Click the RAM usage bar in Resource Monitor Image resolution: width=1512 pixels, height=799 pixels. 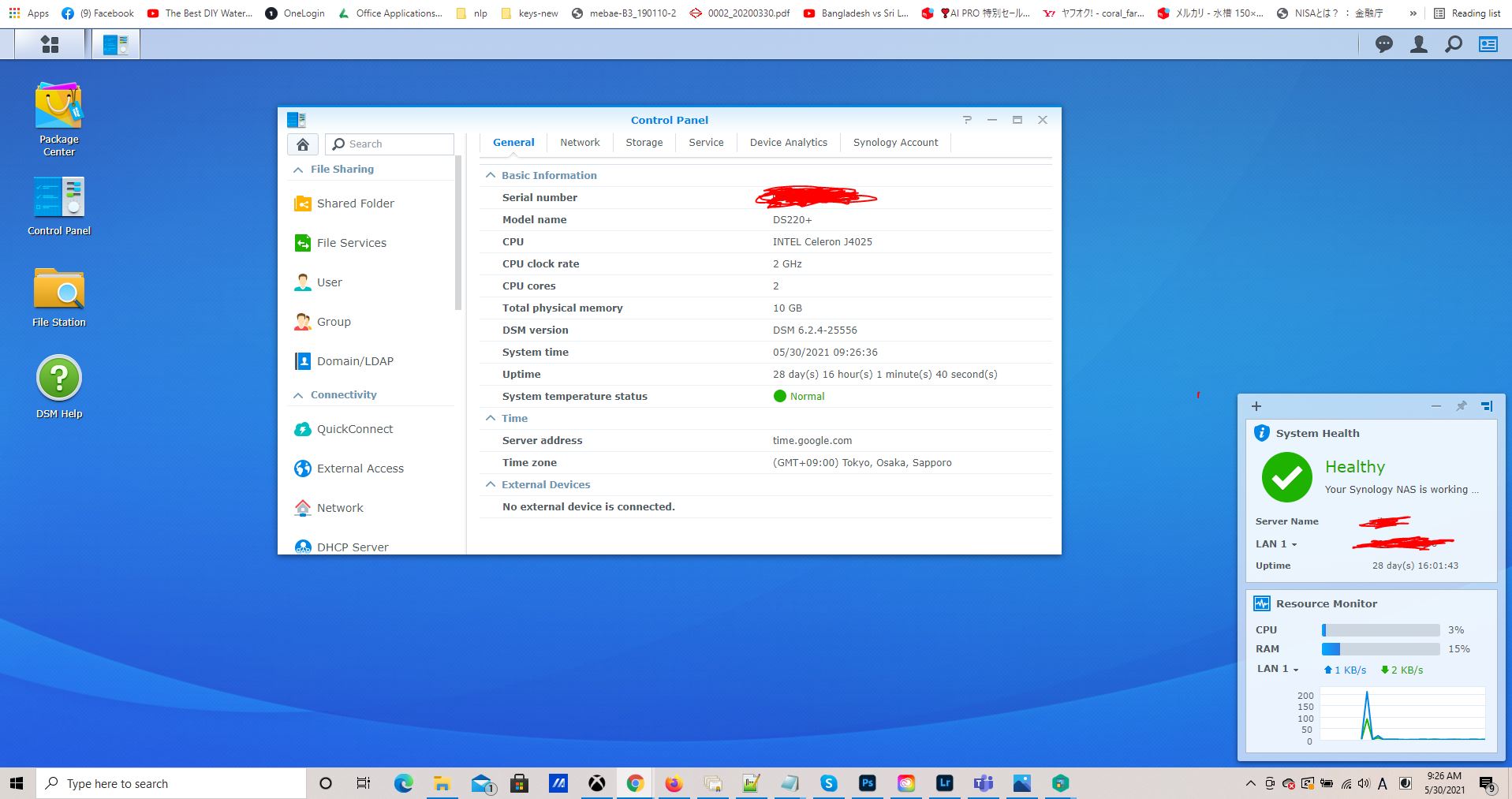pyautogui.click(x=1381, y=649)
